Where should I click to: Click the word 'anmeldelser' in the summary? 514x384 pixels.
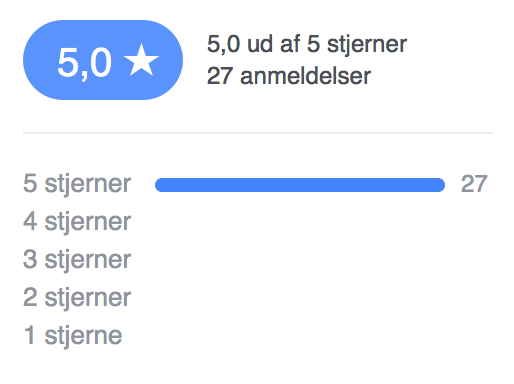tap(305, 76)
